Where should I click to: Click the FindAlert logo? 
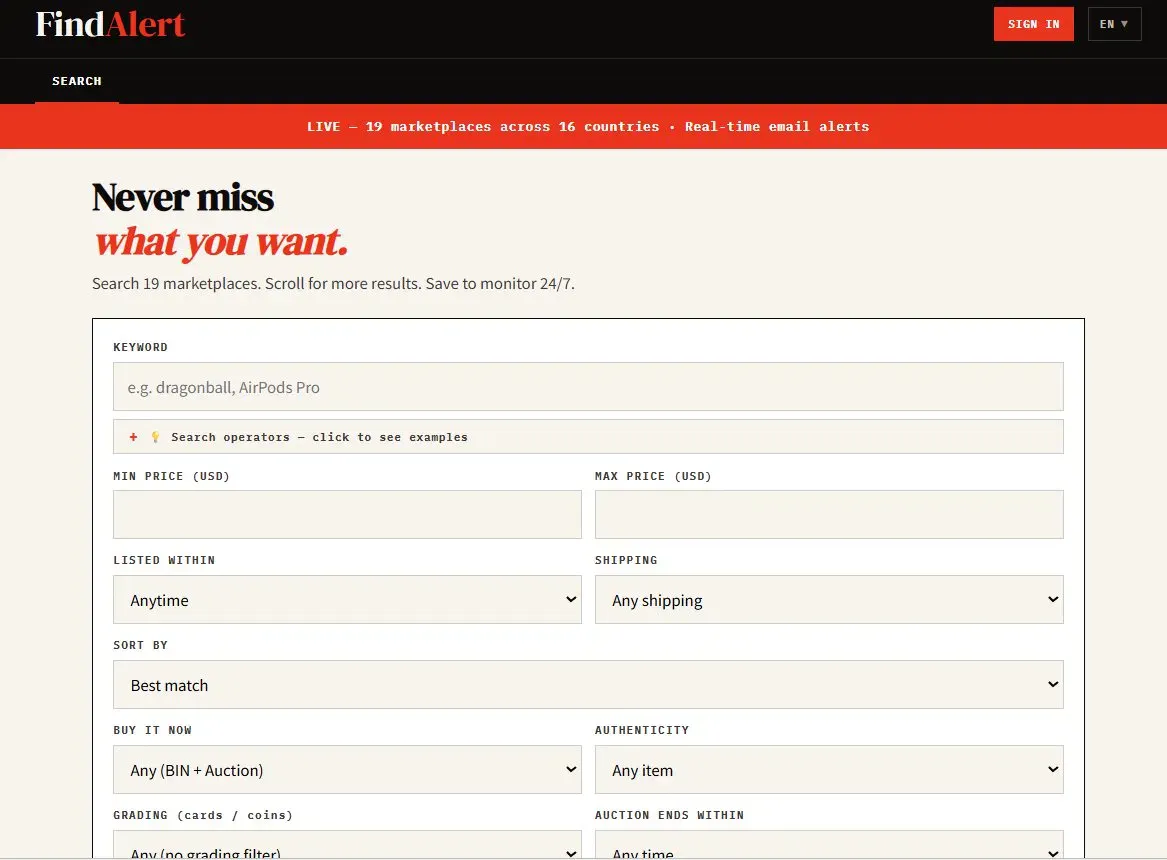point(110,25)
